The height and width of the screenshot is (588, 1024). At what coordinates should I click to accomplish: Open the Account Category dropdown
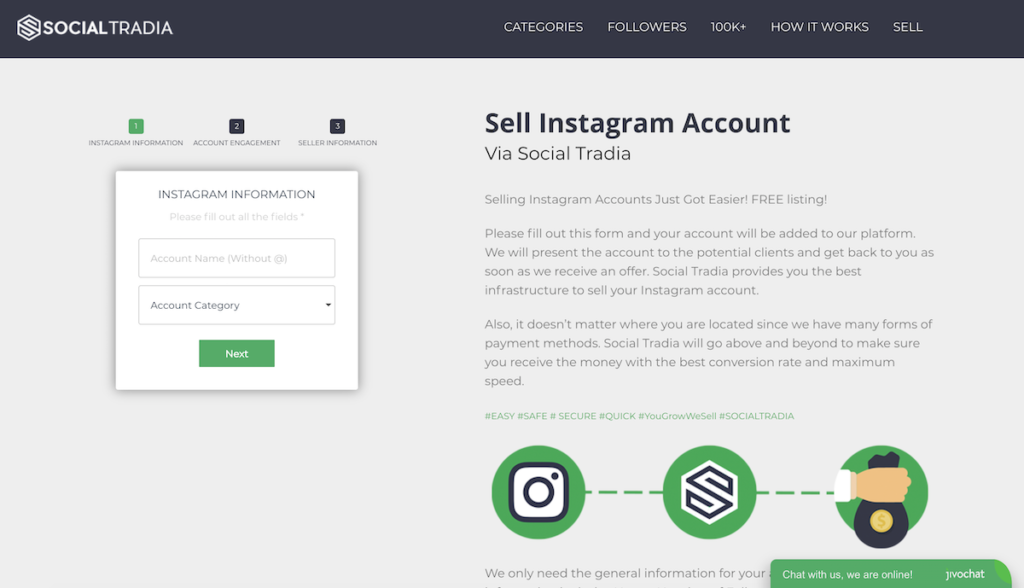point(236,304)
